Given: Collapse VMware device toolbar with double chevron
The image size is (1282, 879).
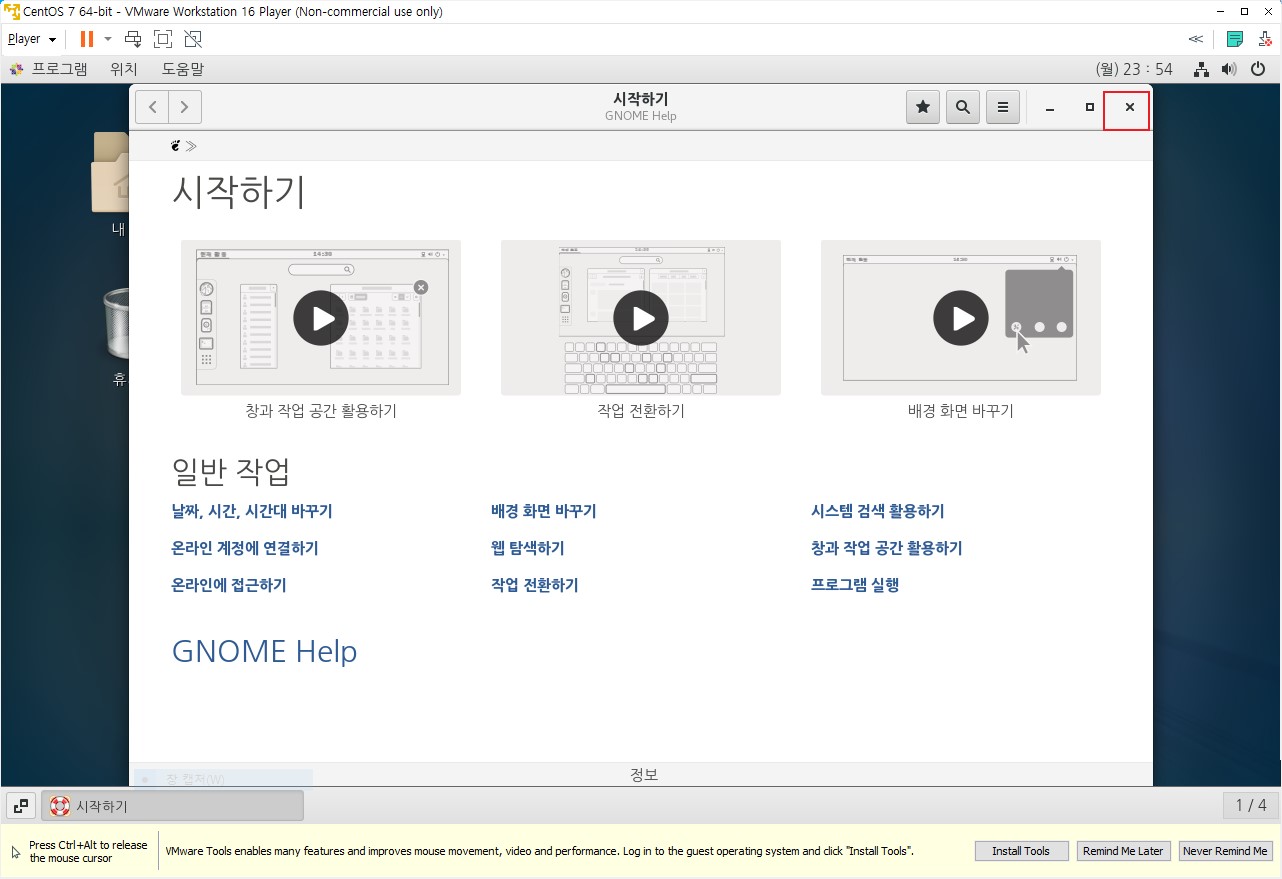Looking at the screenshot, I should tap(1195, 39).
